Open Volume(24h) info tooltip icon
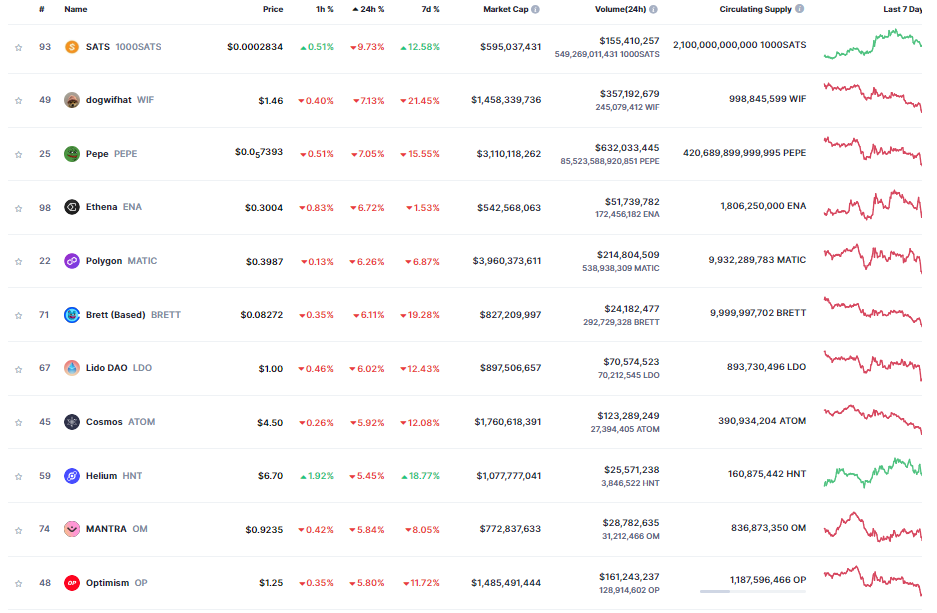The image size is (937, 613). [x=654, y=9]
